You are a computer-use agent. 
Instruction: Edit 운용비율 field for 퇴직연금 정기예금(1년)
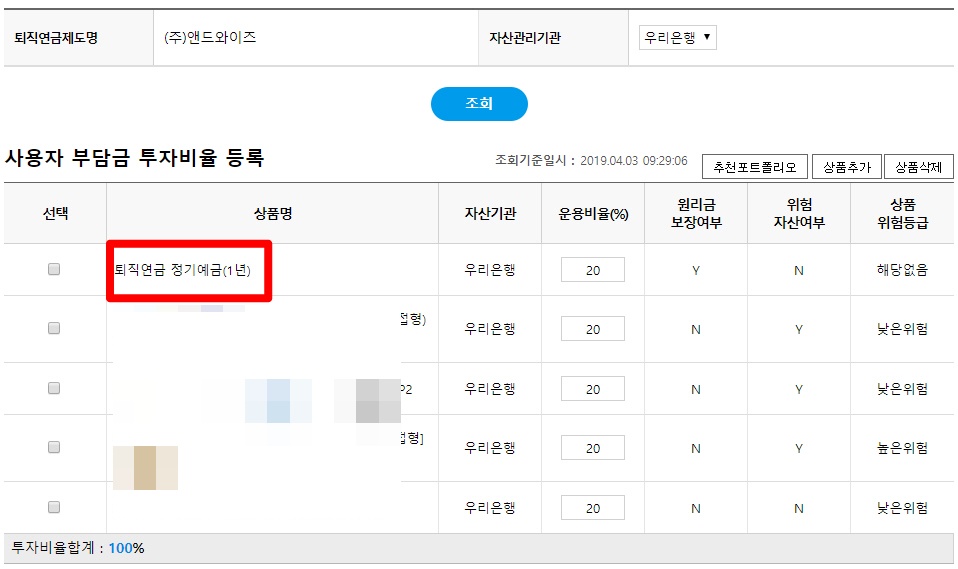[593, 270]
